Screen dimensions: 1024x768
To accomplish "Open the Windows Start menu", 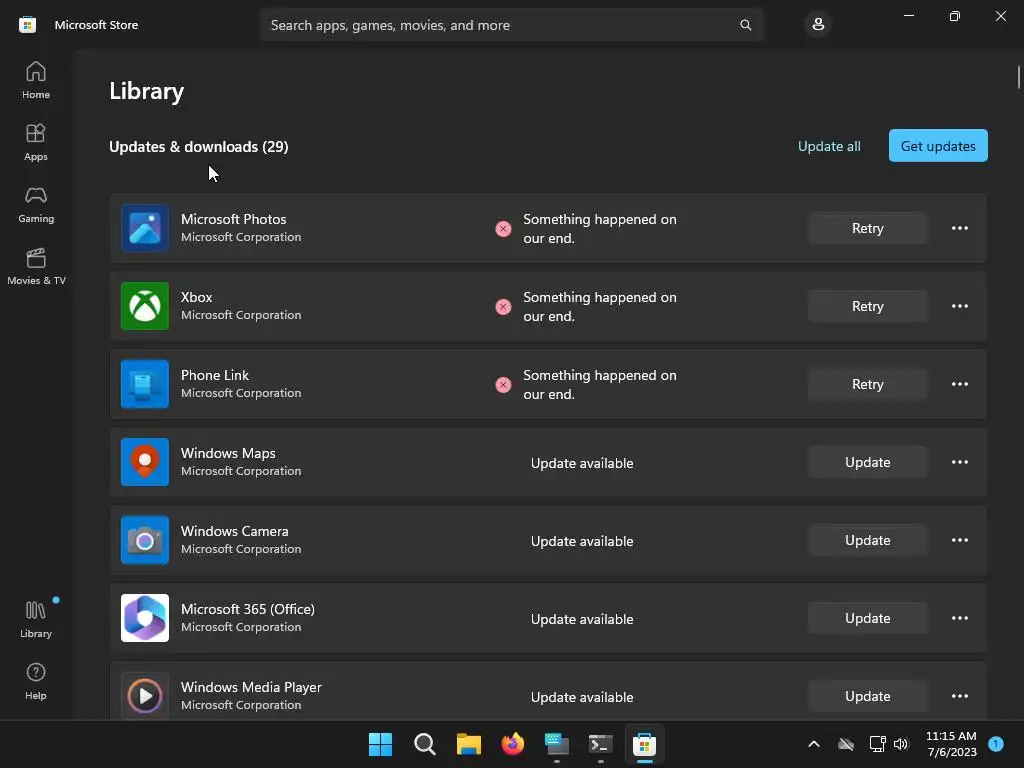I will 380,744.
